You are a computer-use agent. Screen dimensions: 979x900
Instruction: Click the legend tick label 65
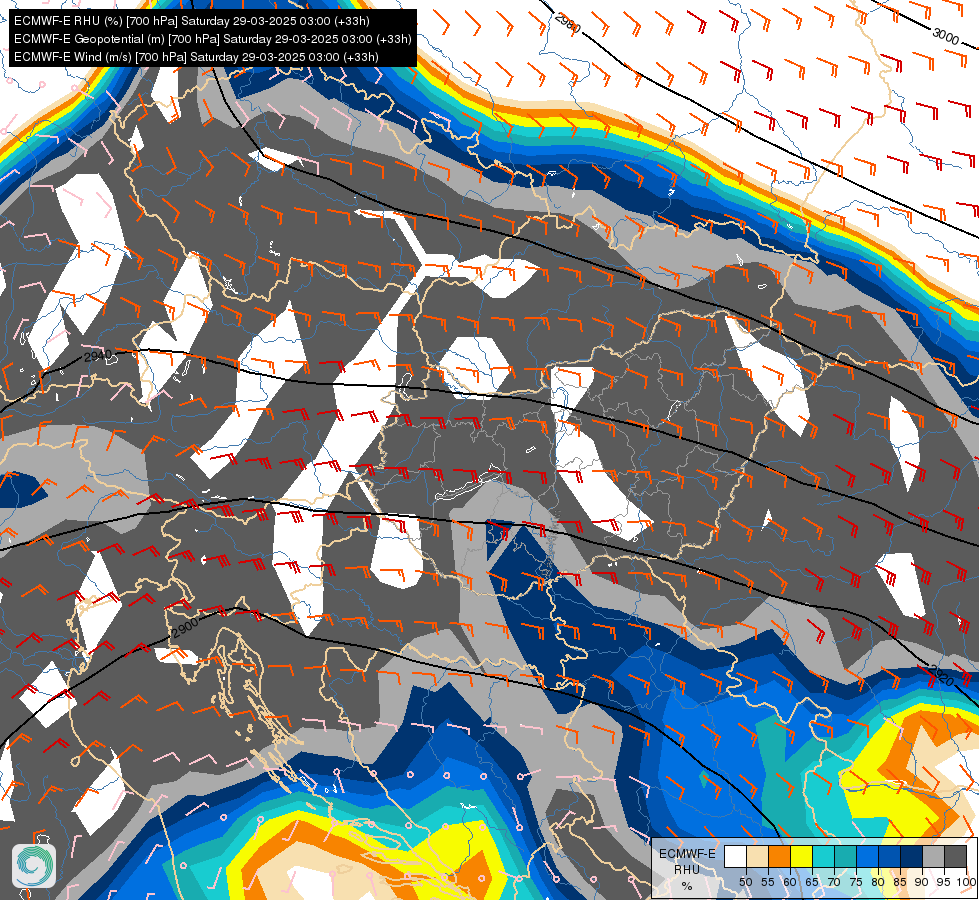pyautogui.click(x=812, y=882)
